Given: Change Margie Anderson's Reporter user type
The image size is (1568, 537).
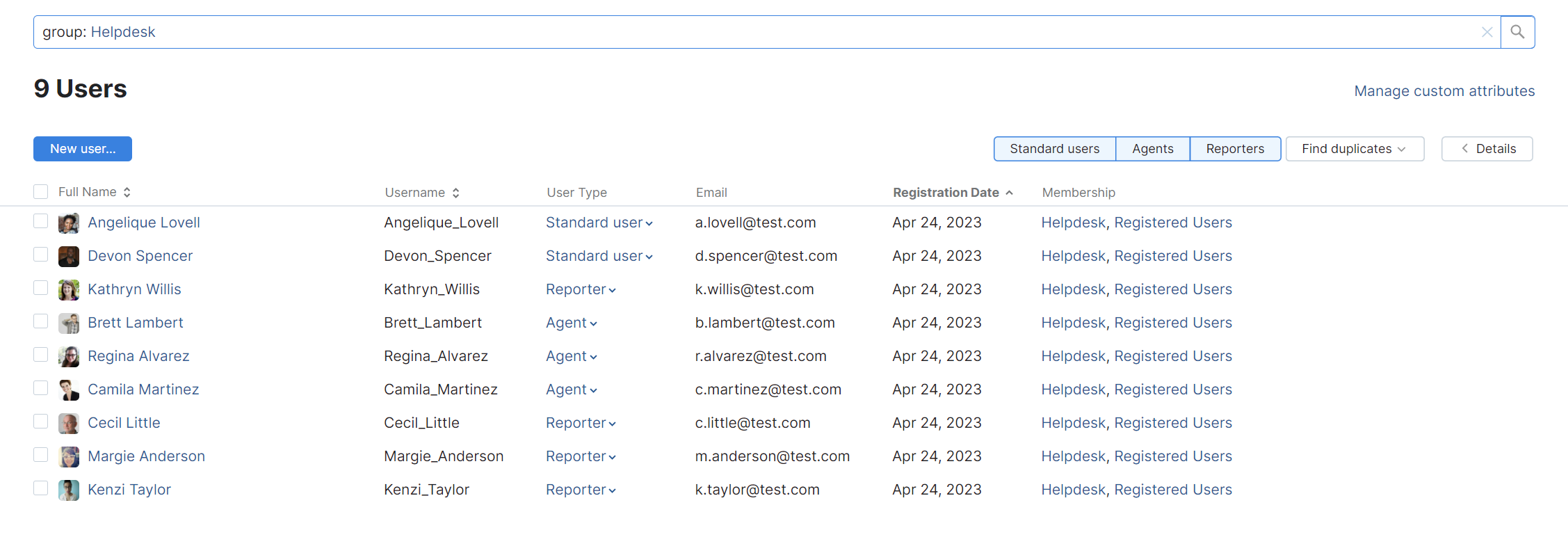Looking at the screenshot, I should (580, 456).
